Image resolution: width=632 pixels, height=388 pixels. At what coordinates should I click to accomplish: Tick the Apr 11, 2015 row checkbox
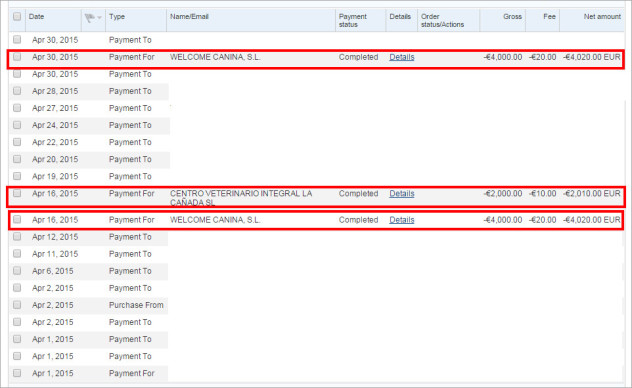[x=17, y=253]
